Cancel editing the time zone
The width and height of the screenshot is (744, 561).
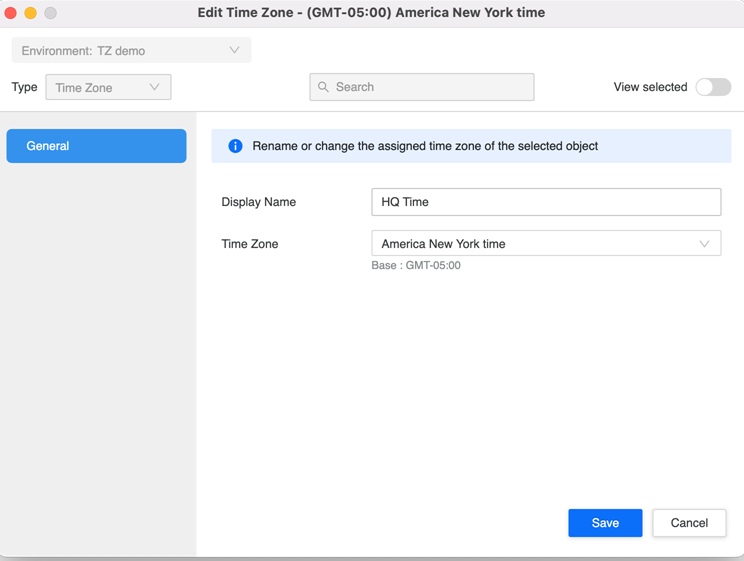pos(689,523)
